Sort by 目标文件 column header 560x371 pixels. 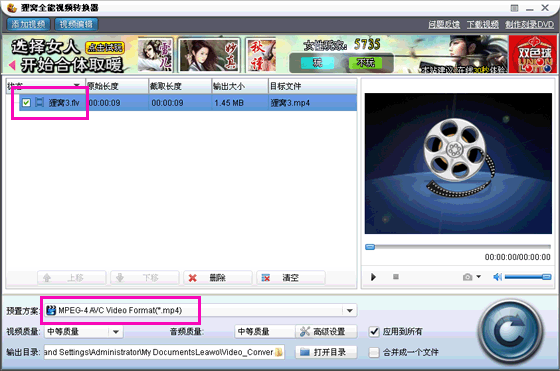[312, 86]
